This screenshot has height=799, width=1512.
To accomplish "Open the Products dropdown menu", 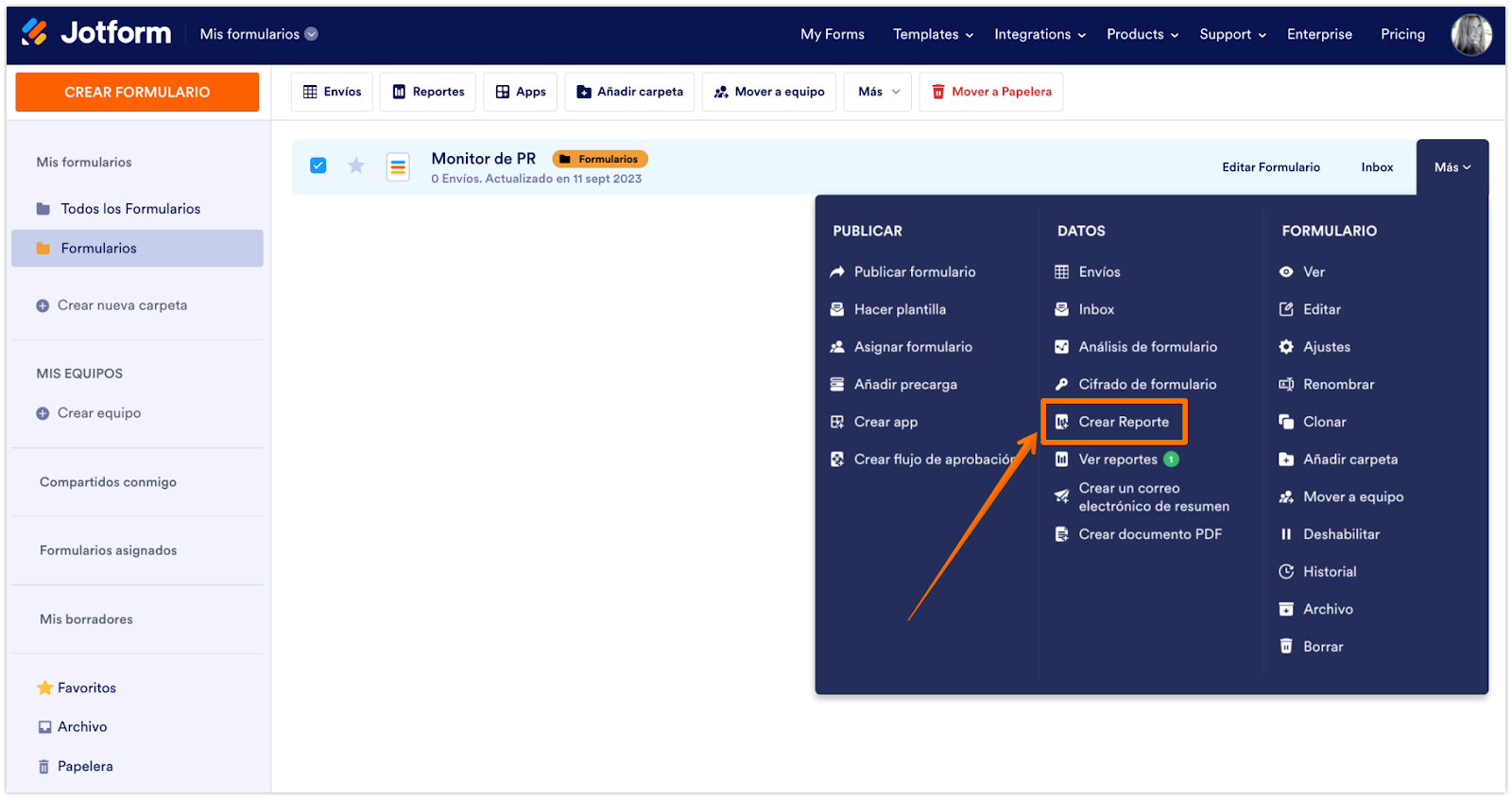I will 1143,34.
